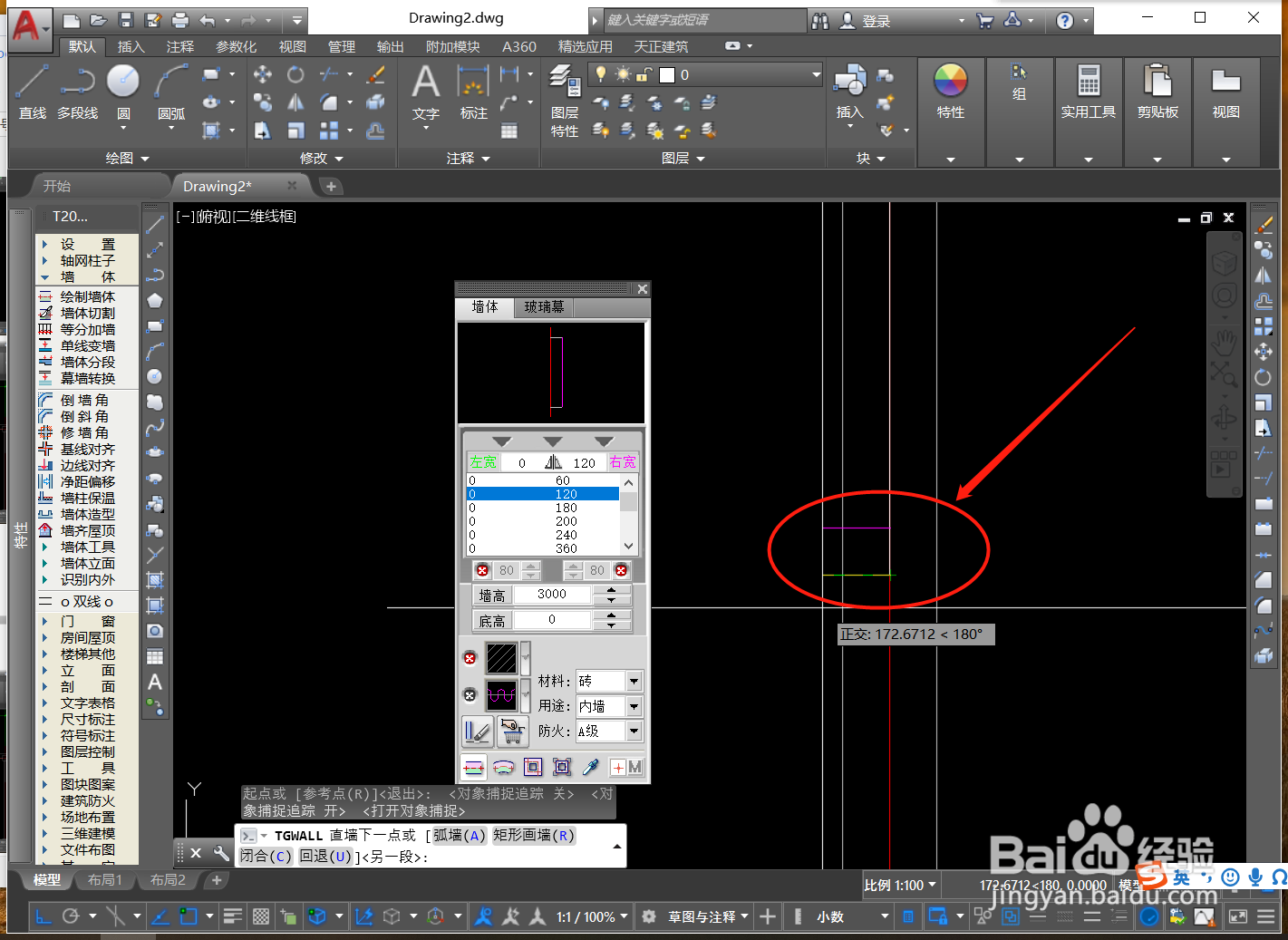Click the 倒墙角 fillet wall icon
Screen dimensions: 1288x940
click(45, 400)
